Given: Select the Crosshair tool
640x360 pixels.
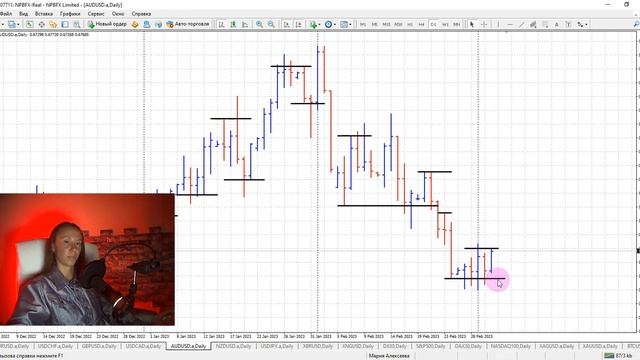Looking at the screenshot, I should 484,24.
